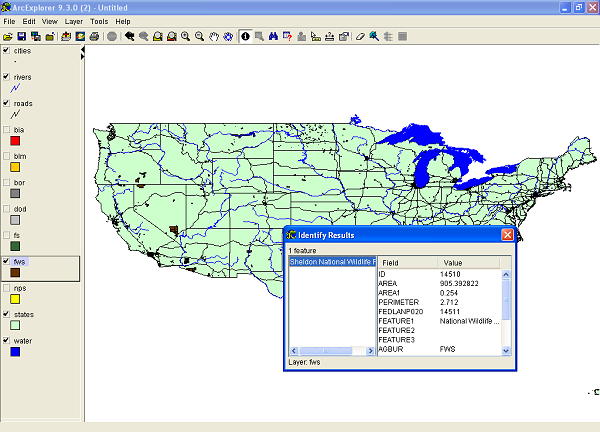The image size is (600, 432).
Task: Close the Identify Results window
Action: (x=507, y=235)
